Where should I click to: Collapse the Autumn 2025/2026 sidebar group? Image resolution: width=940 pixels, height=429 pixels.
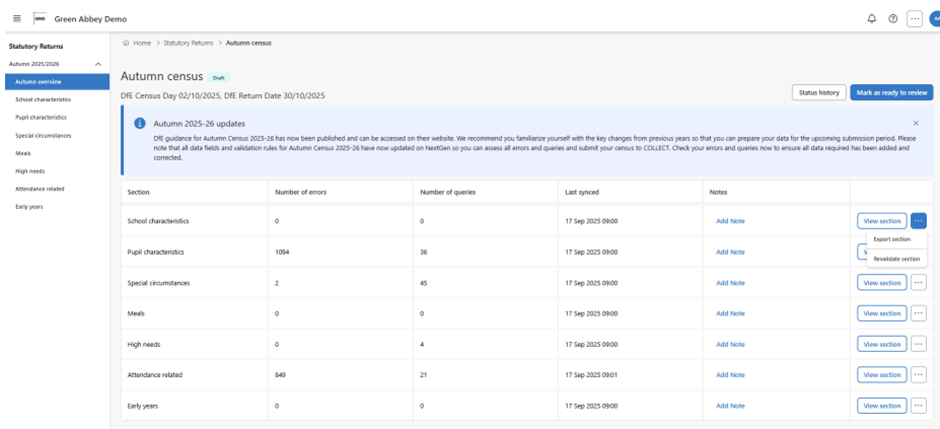tap(98, 64)
